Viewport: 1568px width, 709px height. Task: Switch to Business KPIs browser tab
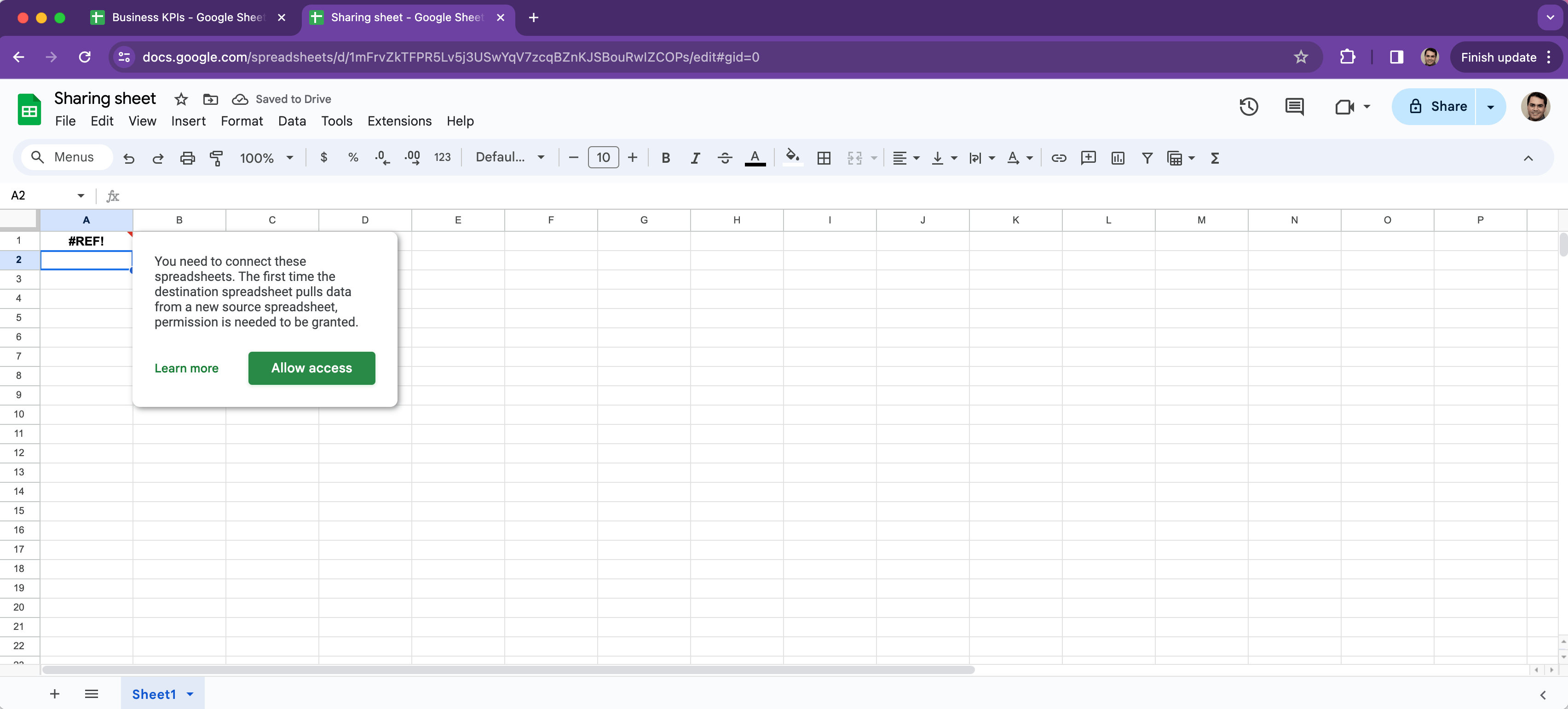point(187,17)
